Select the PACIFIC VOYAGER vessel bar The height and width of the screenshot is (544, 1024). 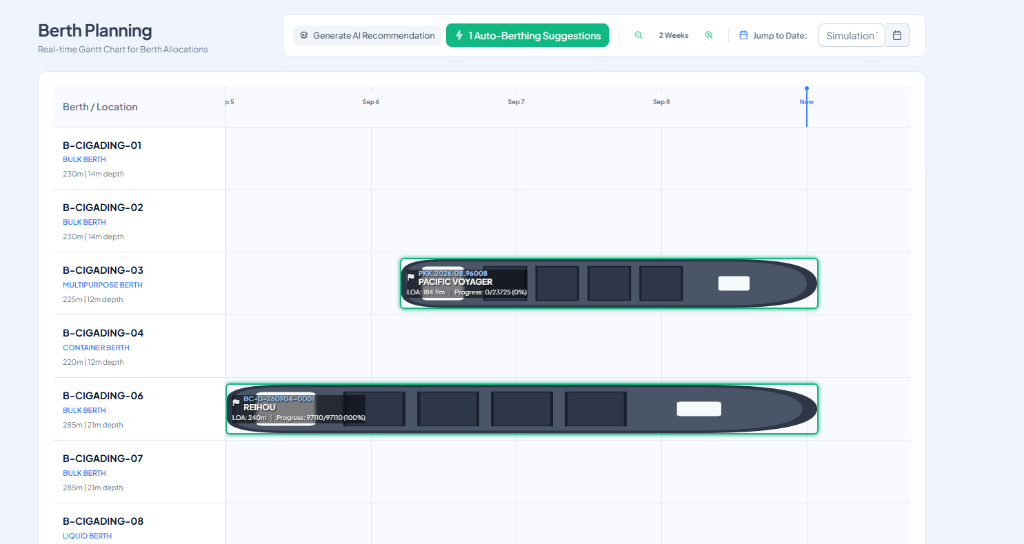[609, 283]
